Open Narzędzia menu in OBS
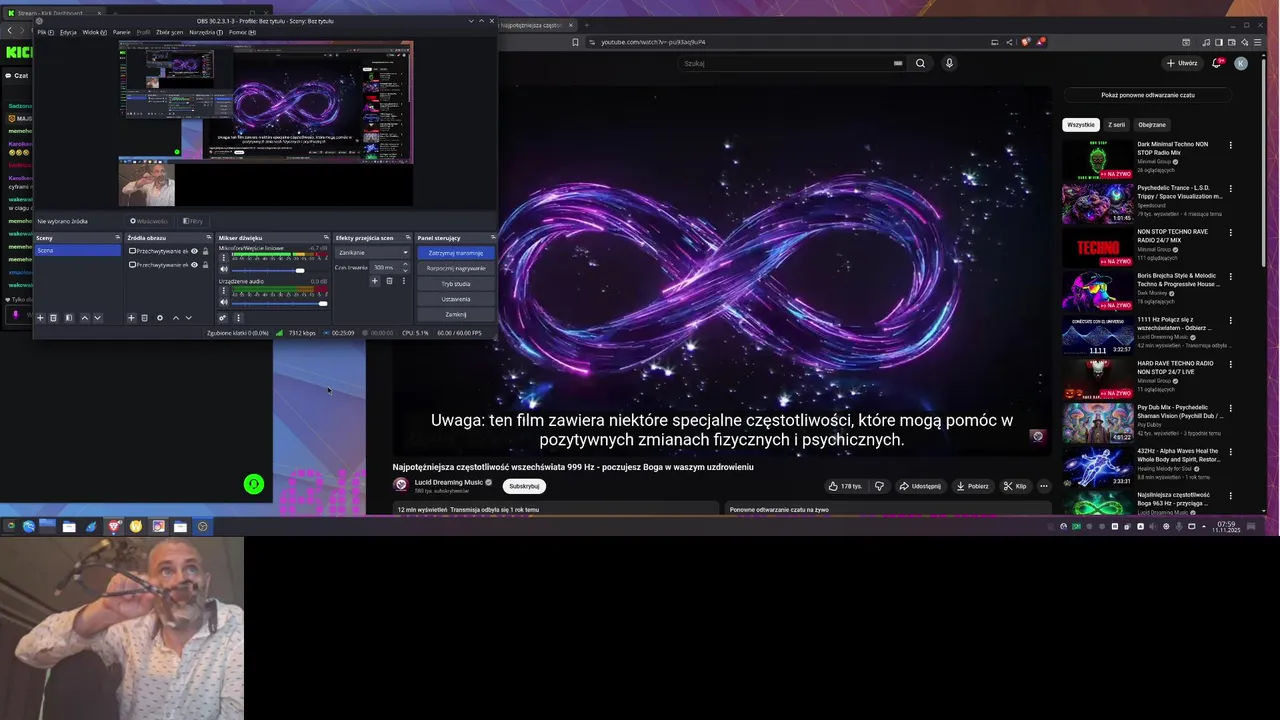Viewport: 1280px width, 720px height. pos(206,32)
